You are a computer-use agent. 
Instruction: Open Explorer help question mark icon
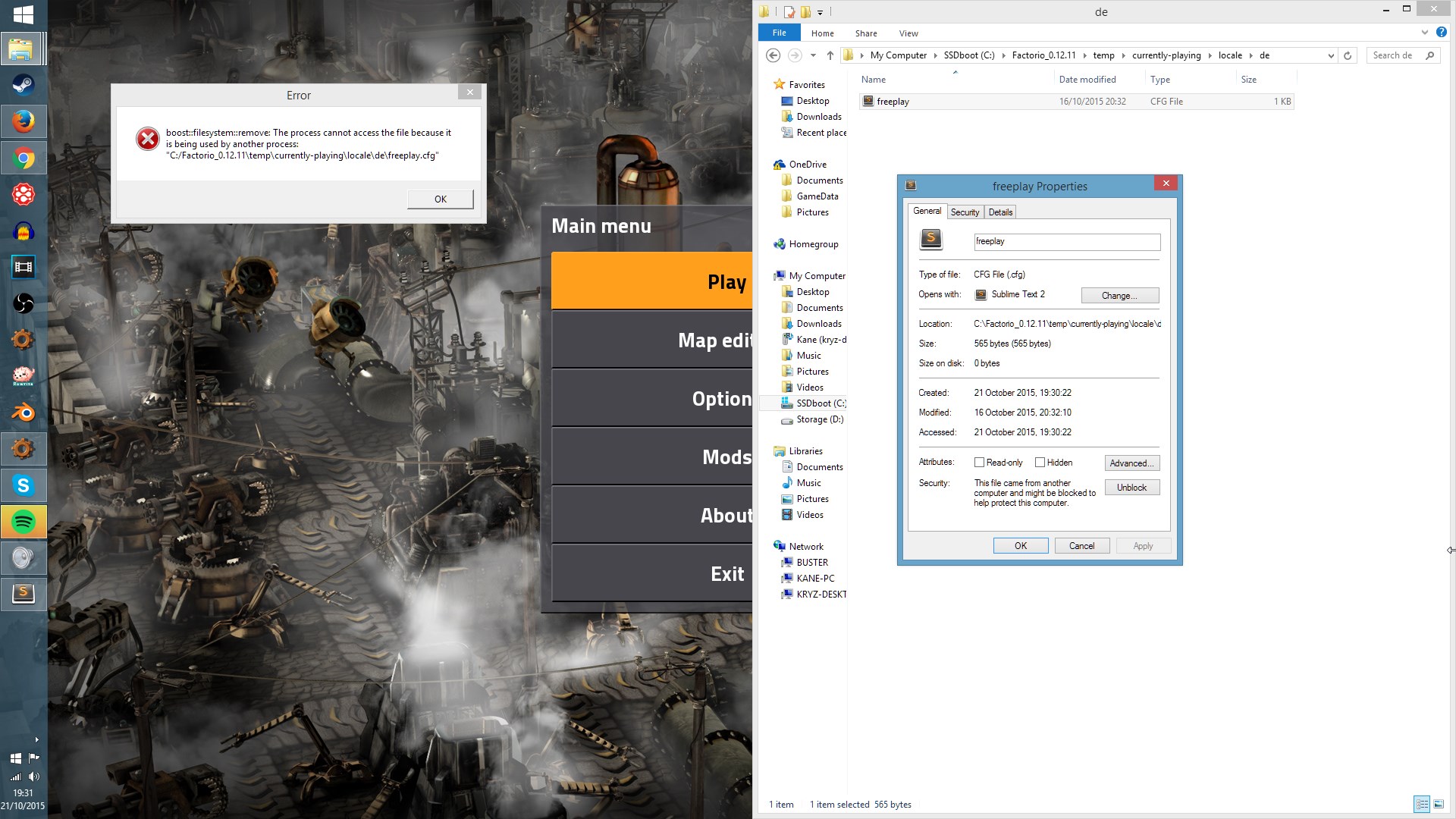1442,33
